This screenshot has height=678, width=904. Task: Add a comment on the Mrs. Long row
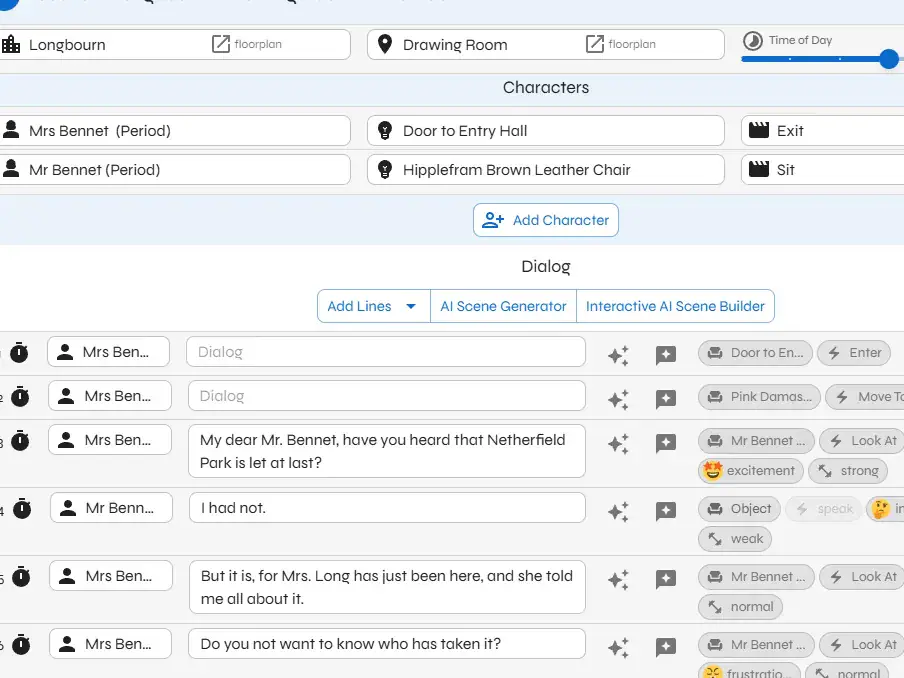click(x=665, y=579)
